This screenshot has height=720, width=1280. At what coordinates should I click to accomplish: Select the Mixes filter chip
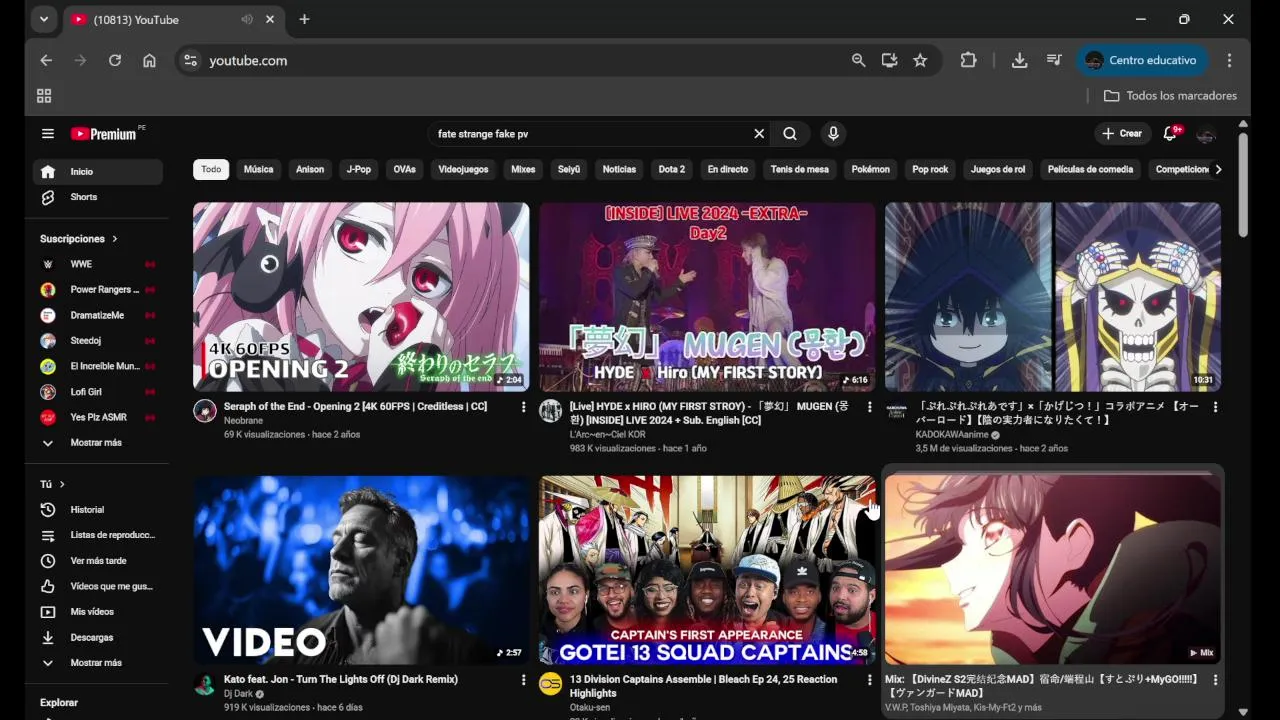pos(523,170)
